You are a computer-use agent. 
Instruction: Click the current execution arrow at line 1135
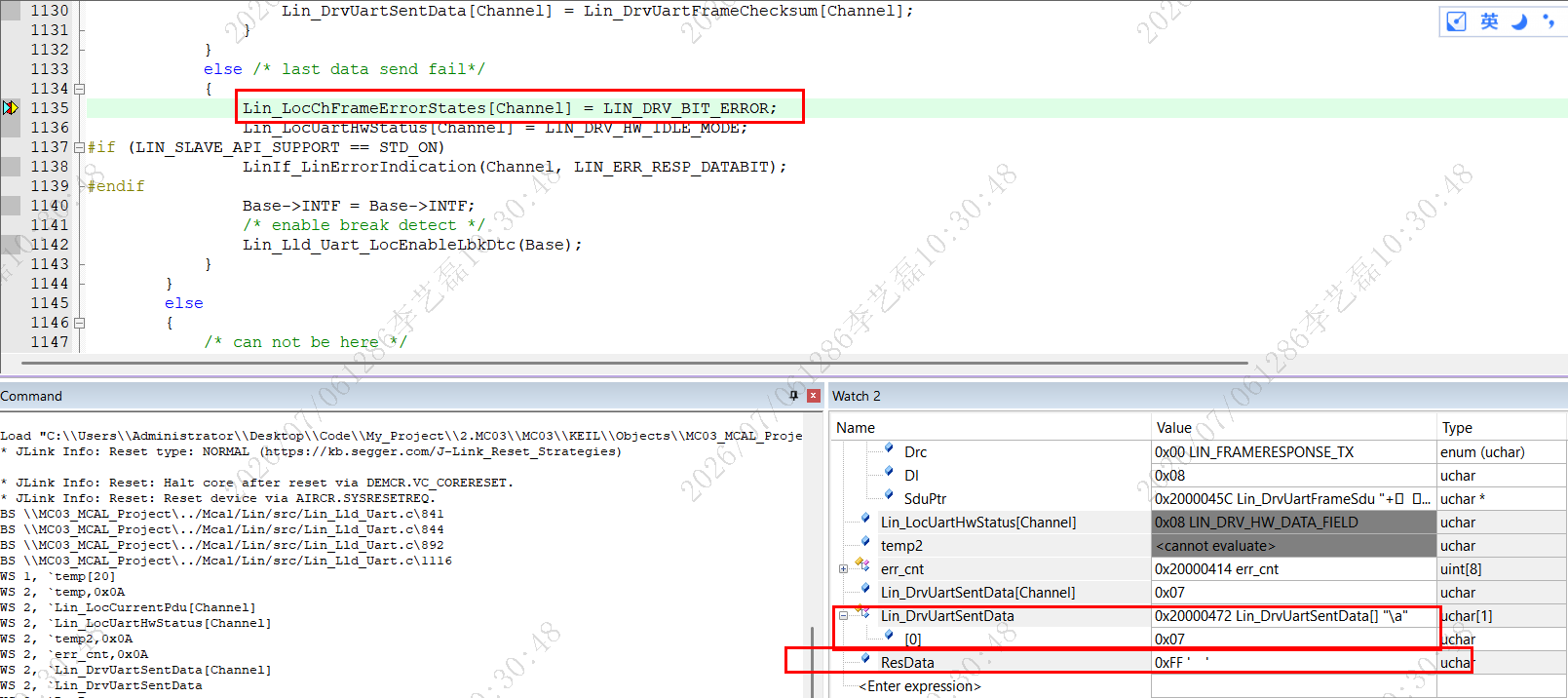[11, 108]
